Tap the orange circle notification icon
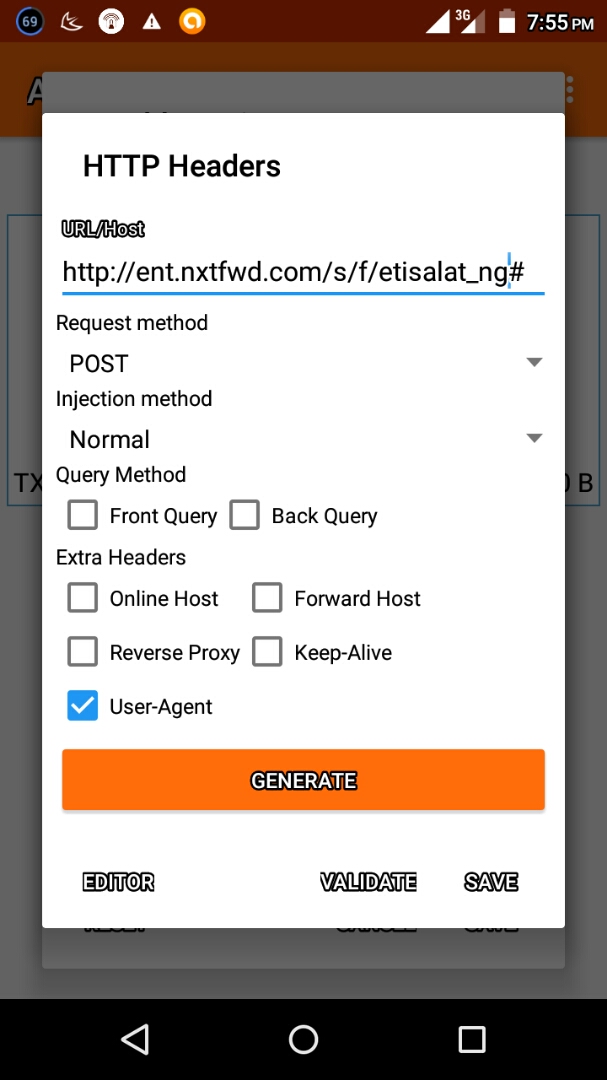Viewport: 607px width, 1080px height. (x=192, y=21)
